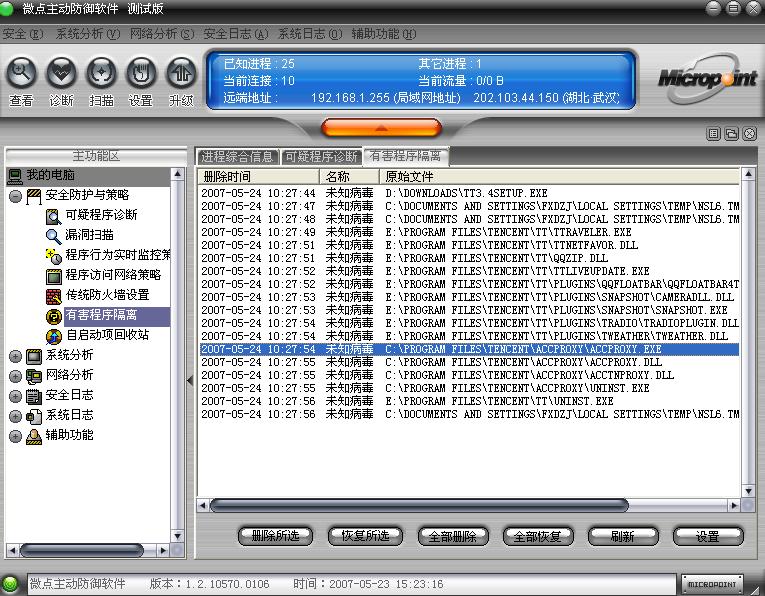This screenshot has height=596, width=765.
Task: Select the ACCTNPROXY.DLL quarantine row
Action: click(x=469, y=375)
